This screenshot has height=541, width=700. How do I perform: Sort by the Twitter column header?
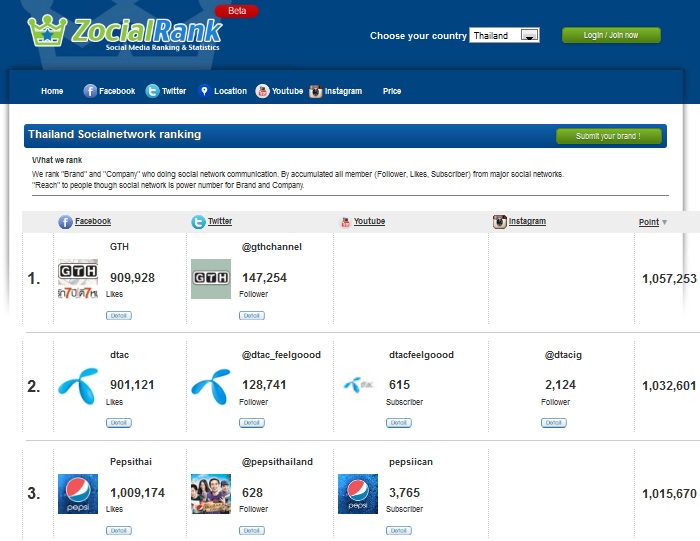tap(219, 221)
